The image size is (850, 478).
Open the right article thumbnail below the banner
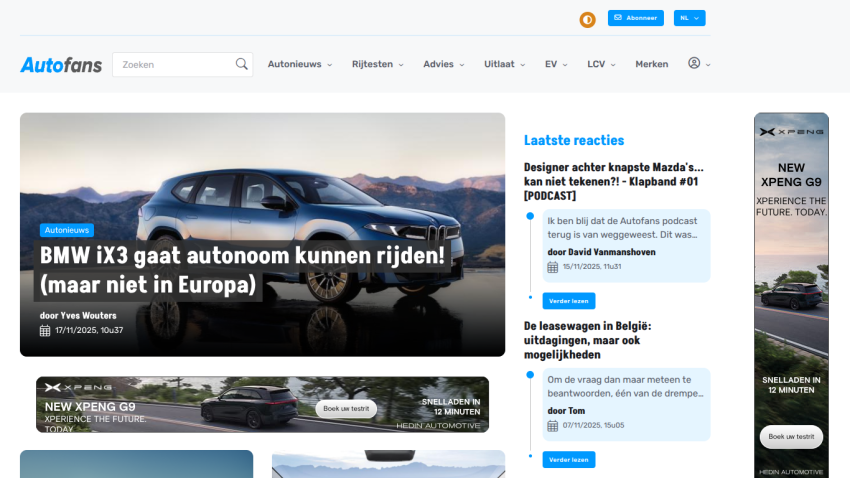(389, 464)
